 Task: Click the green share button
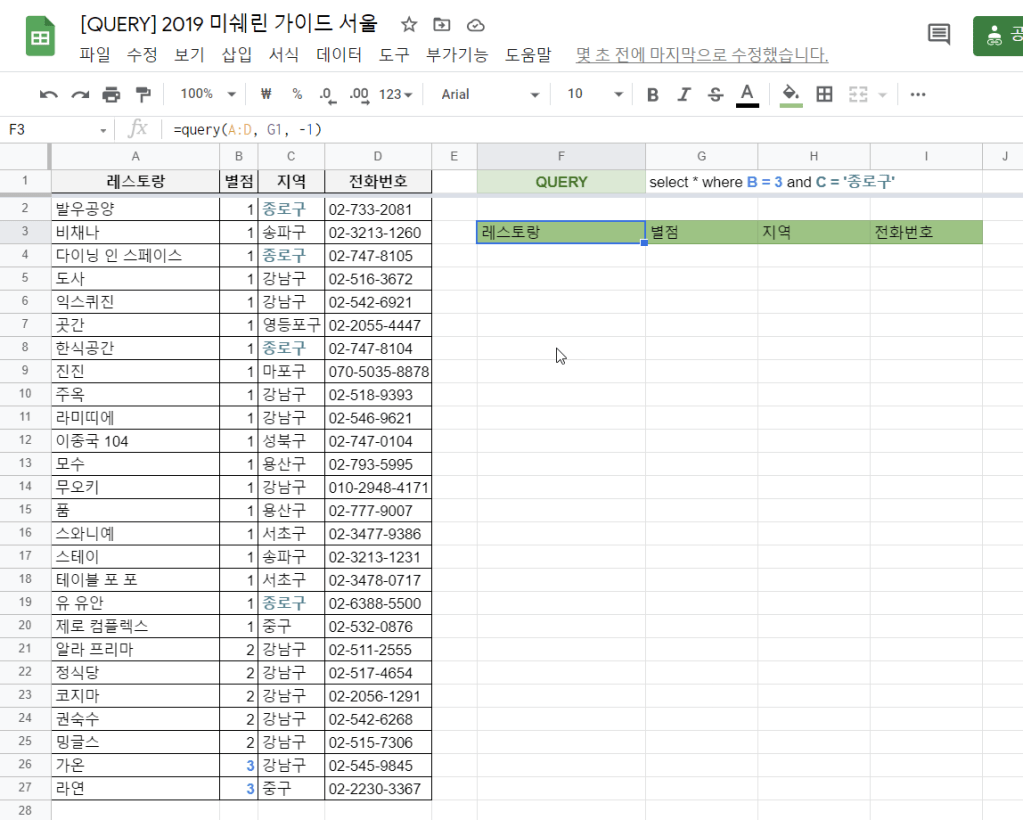click(998, 36)
